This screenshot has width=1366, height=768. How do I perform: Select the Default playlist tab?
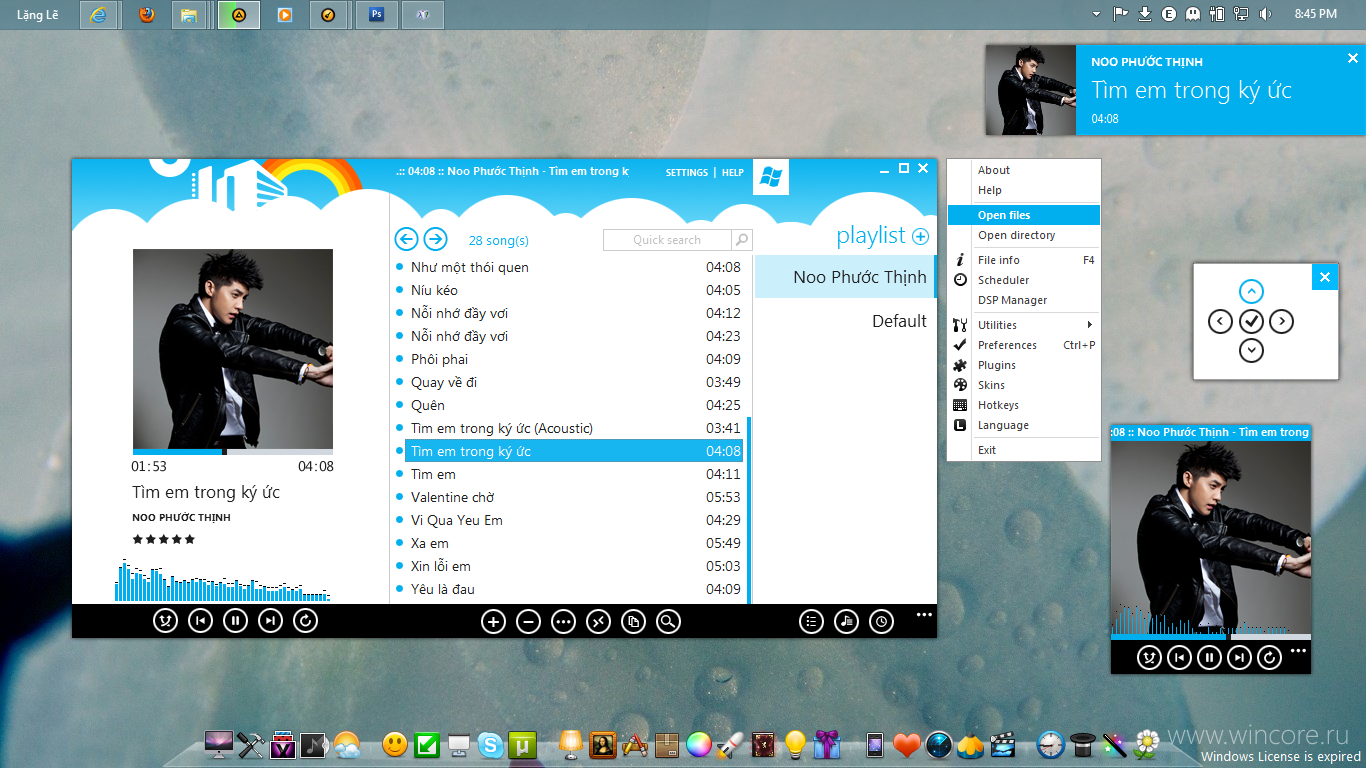pyautogui.click(x=845, y=321)
